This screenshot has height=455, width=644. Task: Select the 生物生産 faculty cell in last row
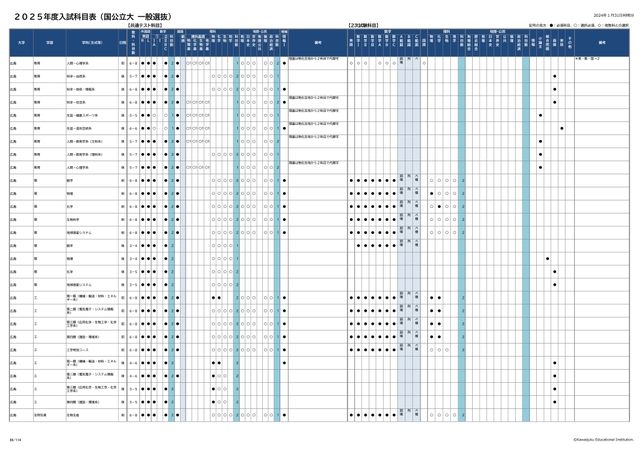pos(42,413)
